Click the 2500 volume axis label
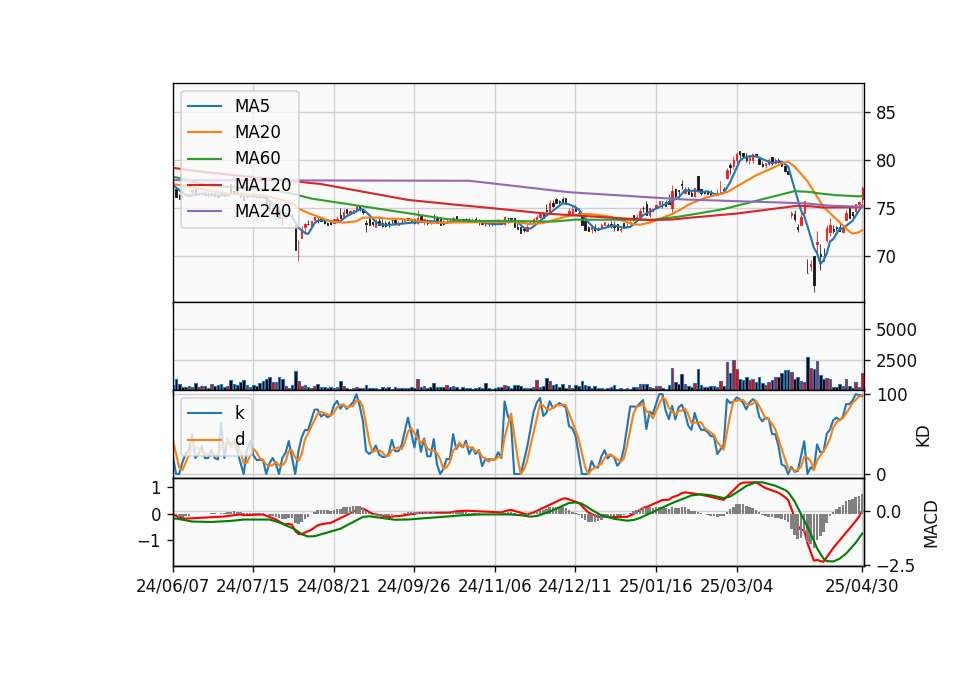Image resolution: width=960 pixels, height=690 pixels. [x=896, y=361]
